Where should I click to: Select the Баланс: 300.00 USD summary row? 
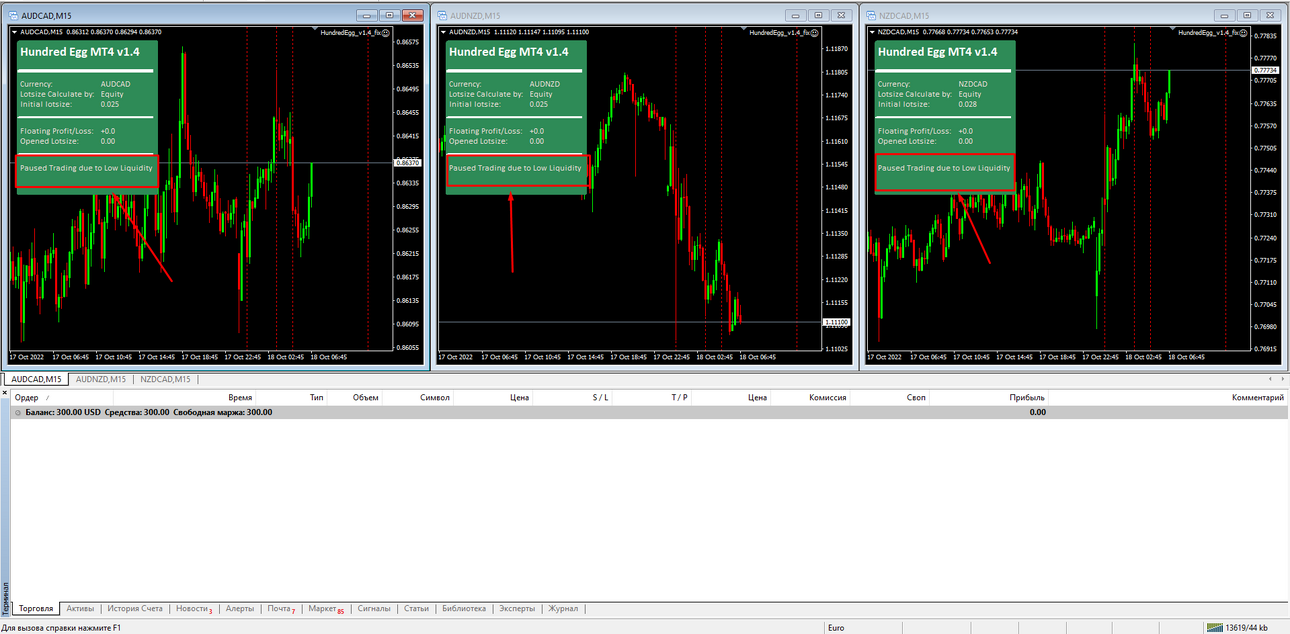pyautogui.click(x=649, y=412)
